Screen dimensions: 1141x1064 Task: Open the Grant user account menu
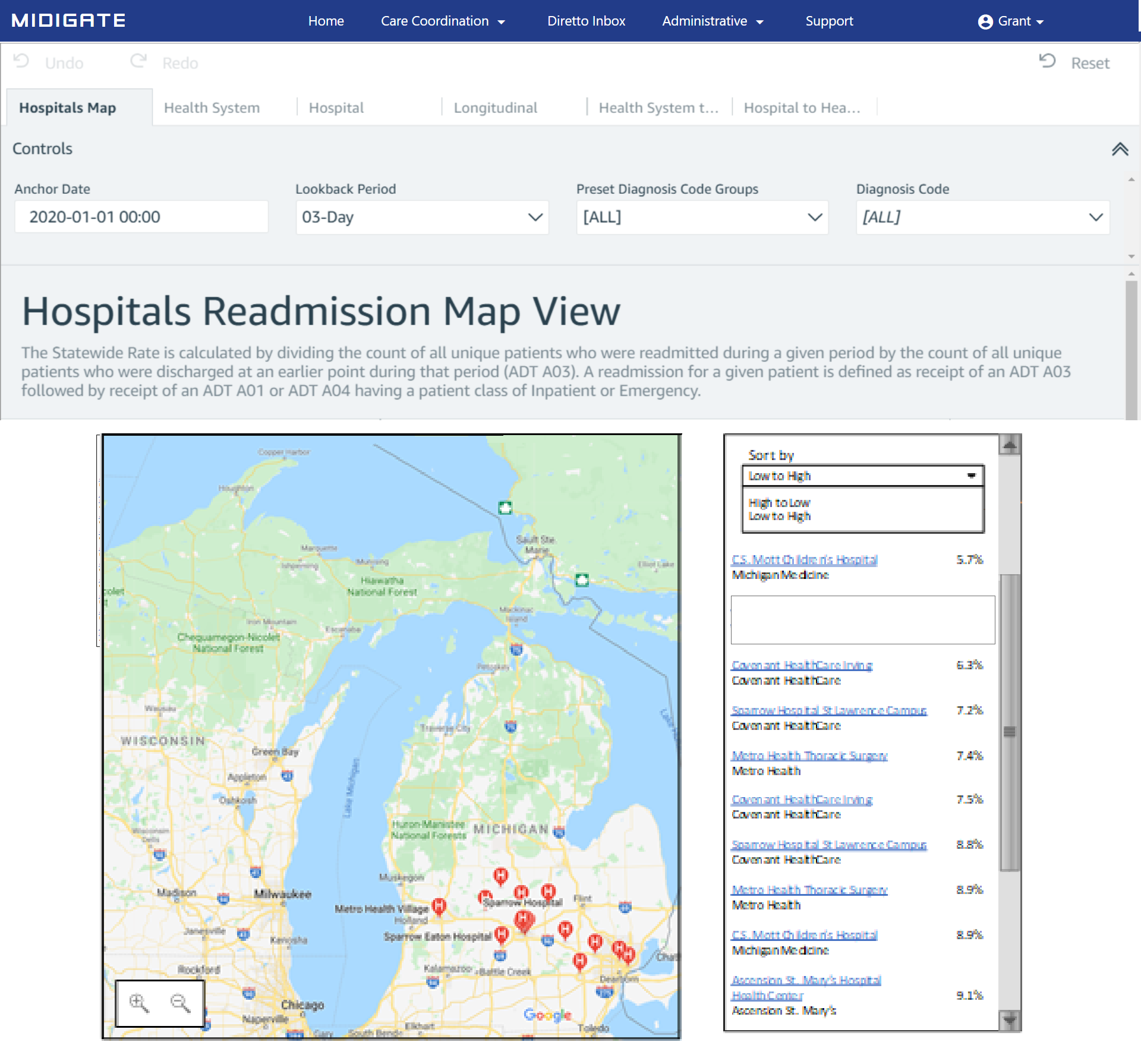point(1011,21)
